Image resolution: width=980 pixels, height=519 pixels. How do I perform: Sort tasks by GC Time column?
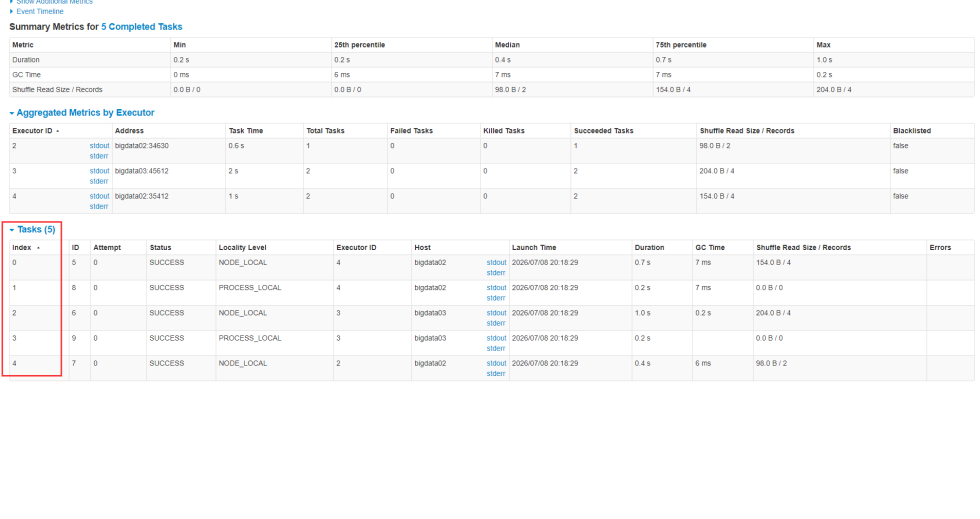coord(710,247)
